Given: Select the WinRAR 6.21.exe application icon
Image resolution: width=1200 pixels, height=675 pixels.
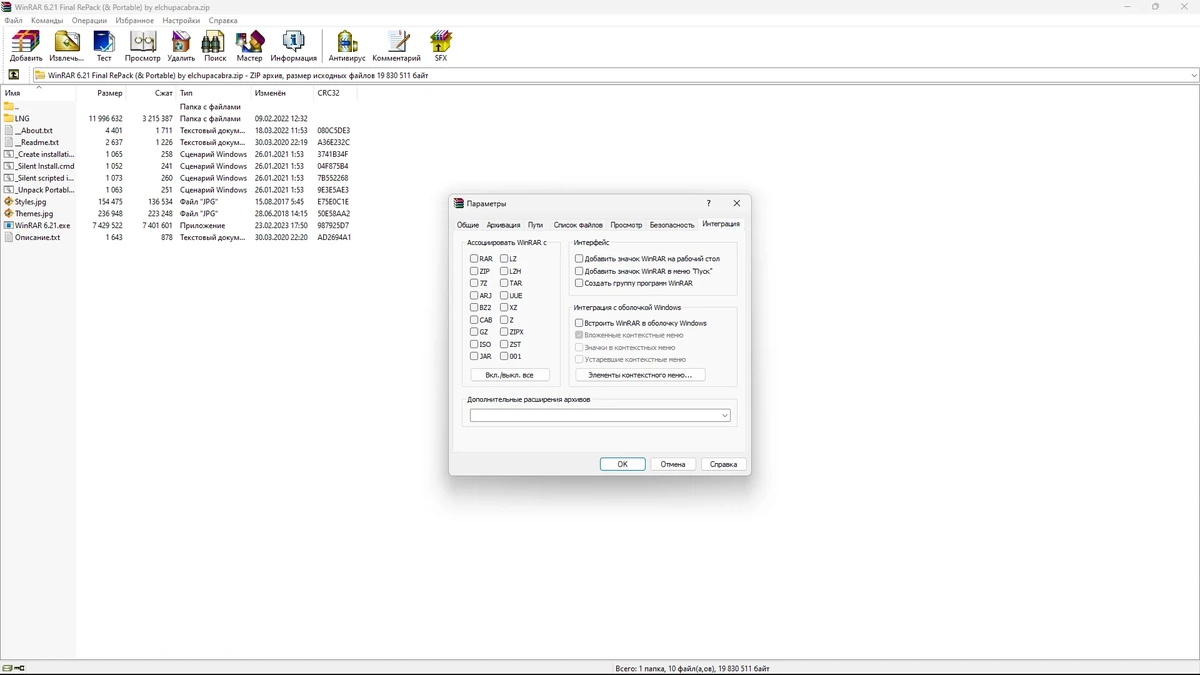Looking at the screenshot, I should pyautogui.click(x=9, y=226).
